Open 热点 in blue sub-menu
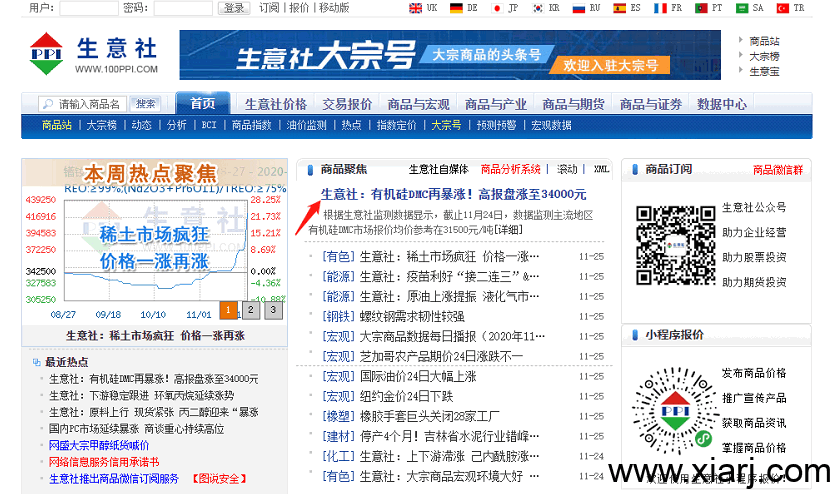Screen dimensions: 835x494 coord(351,125)
